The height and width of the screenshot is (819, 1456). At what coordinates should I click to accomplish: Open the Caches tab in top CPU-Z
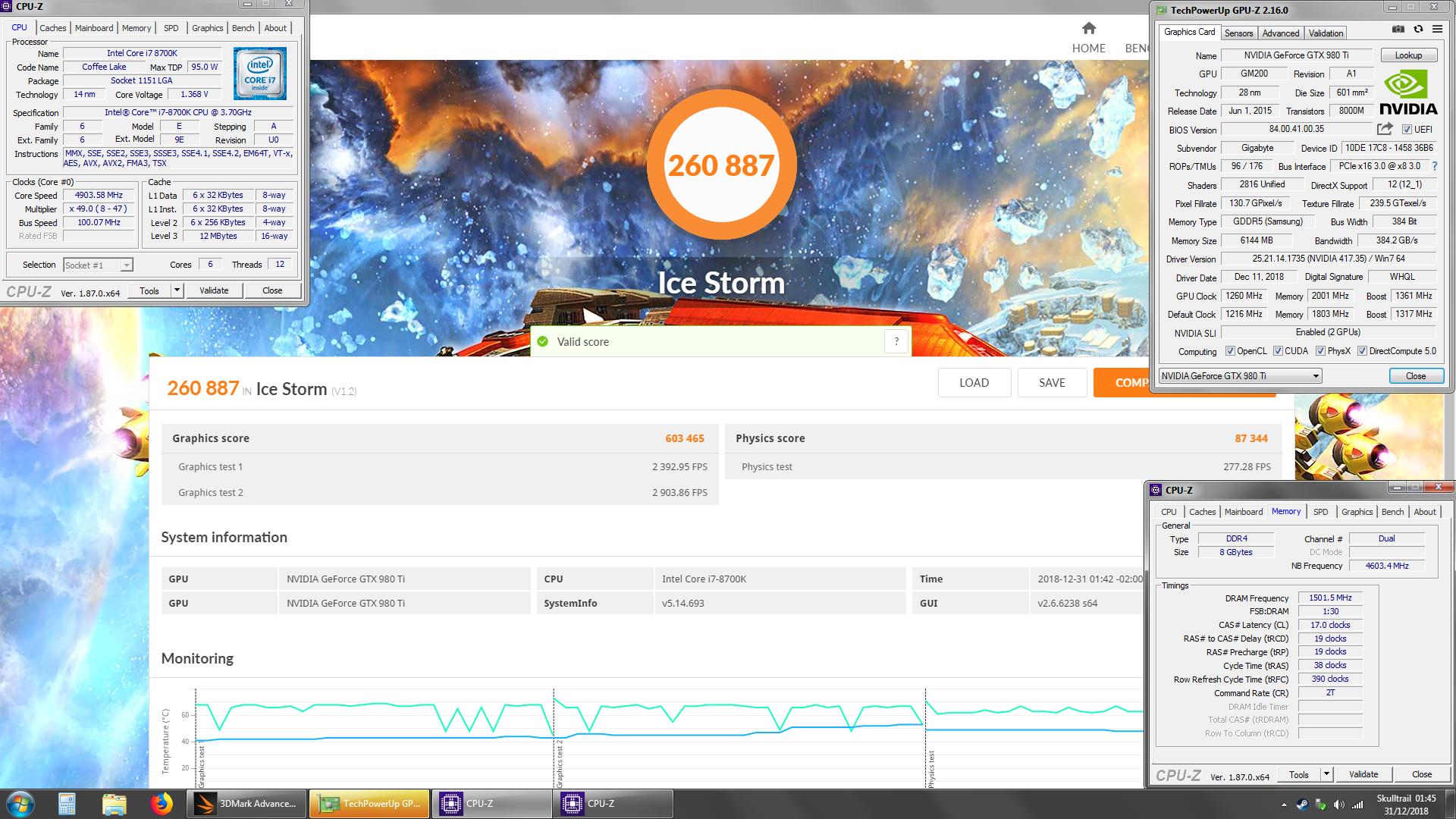(x=53, y=28)
